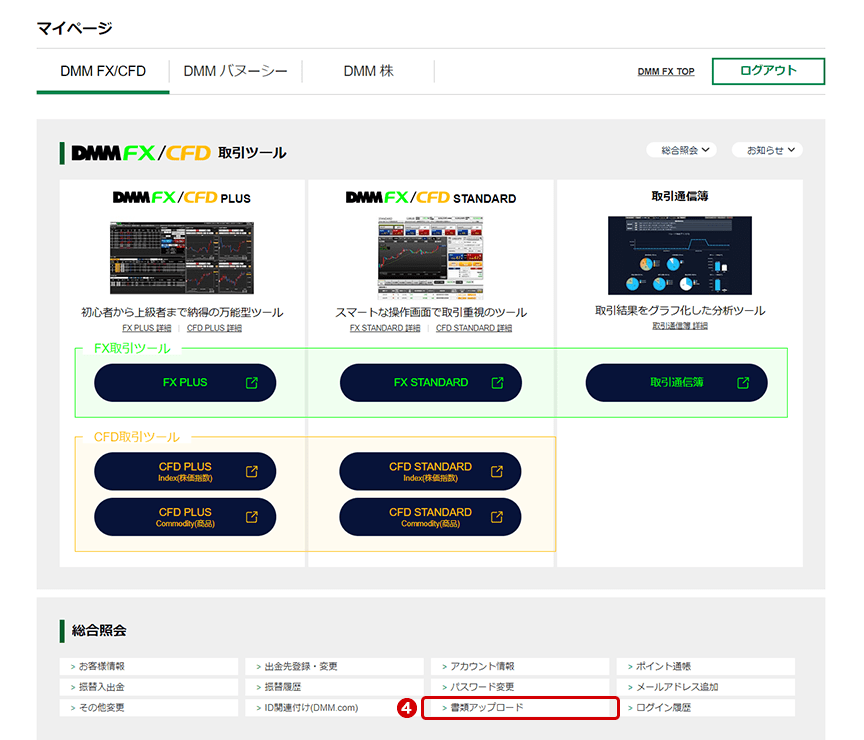
Task: Open the FX STANDARD 詳細 link
Action: click(x=385, y=328)
